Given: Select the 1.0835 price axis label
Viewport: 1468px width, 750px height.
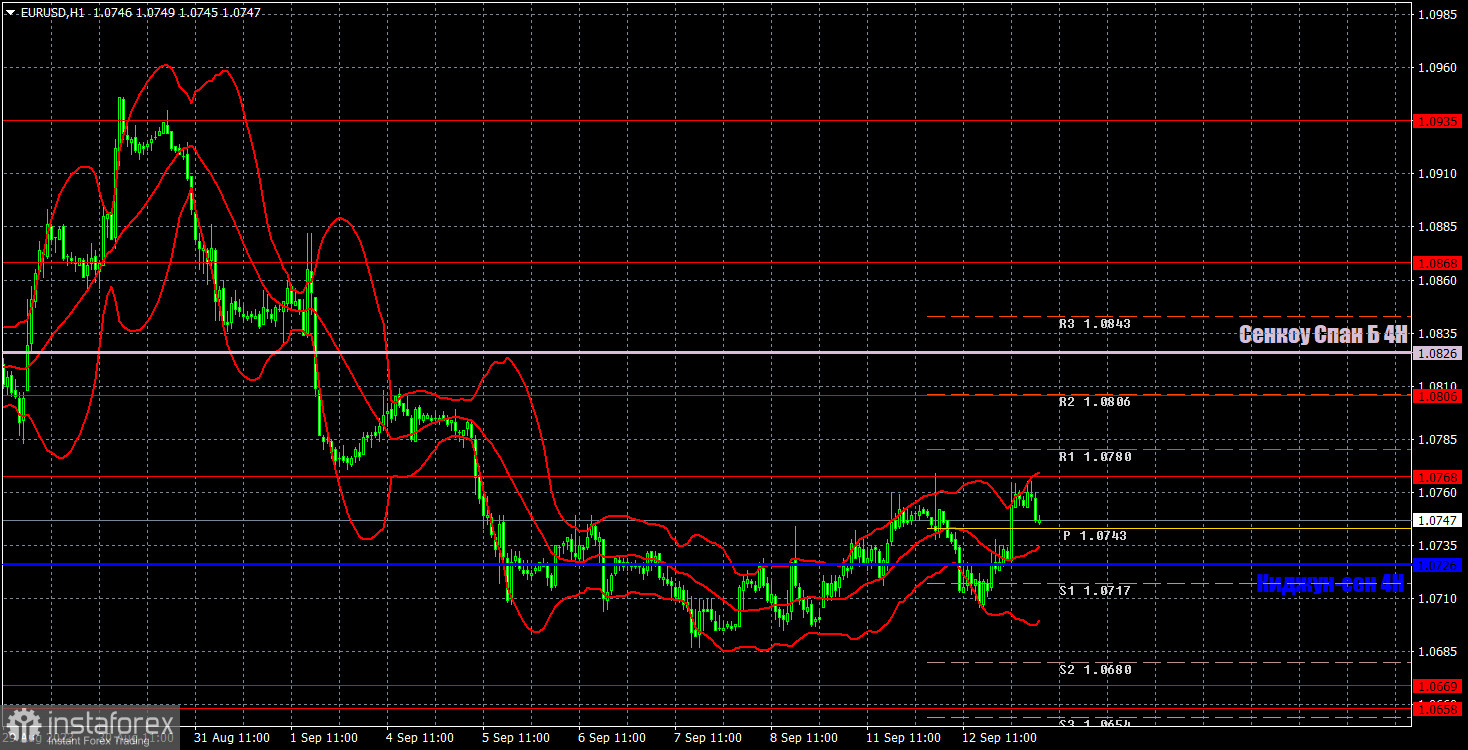Looking at the screenshot, I should (1439, 333).
